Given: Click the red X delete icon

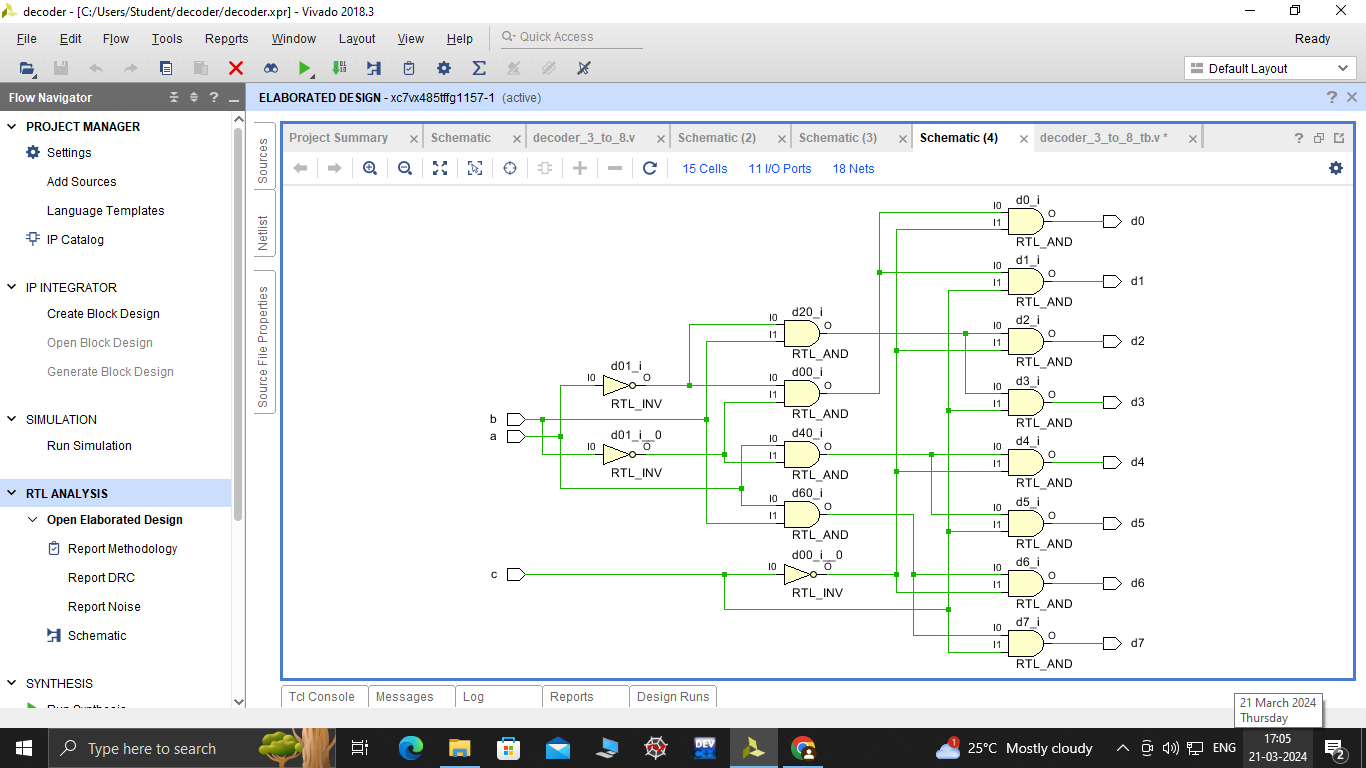Looking at the screenshot, I should coord(236,68).
